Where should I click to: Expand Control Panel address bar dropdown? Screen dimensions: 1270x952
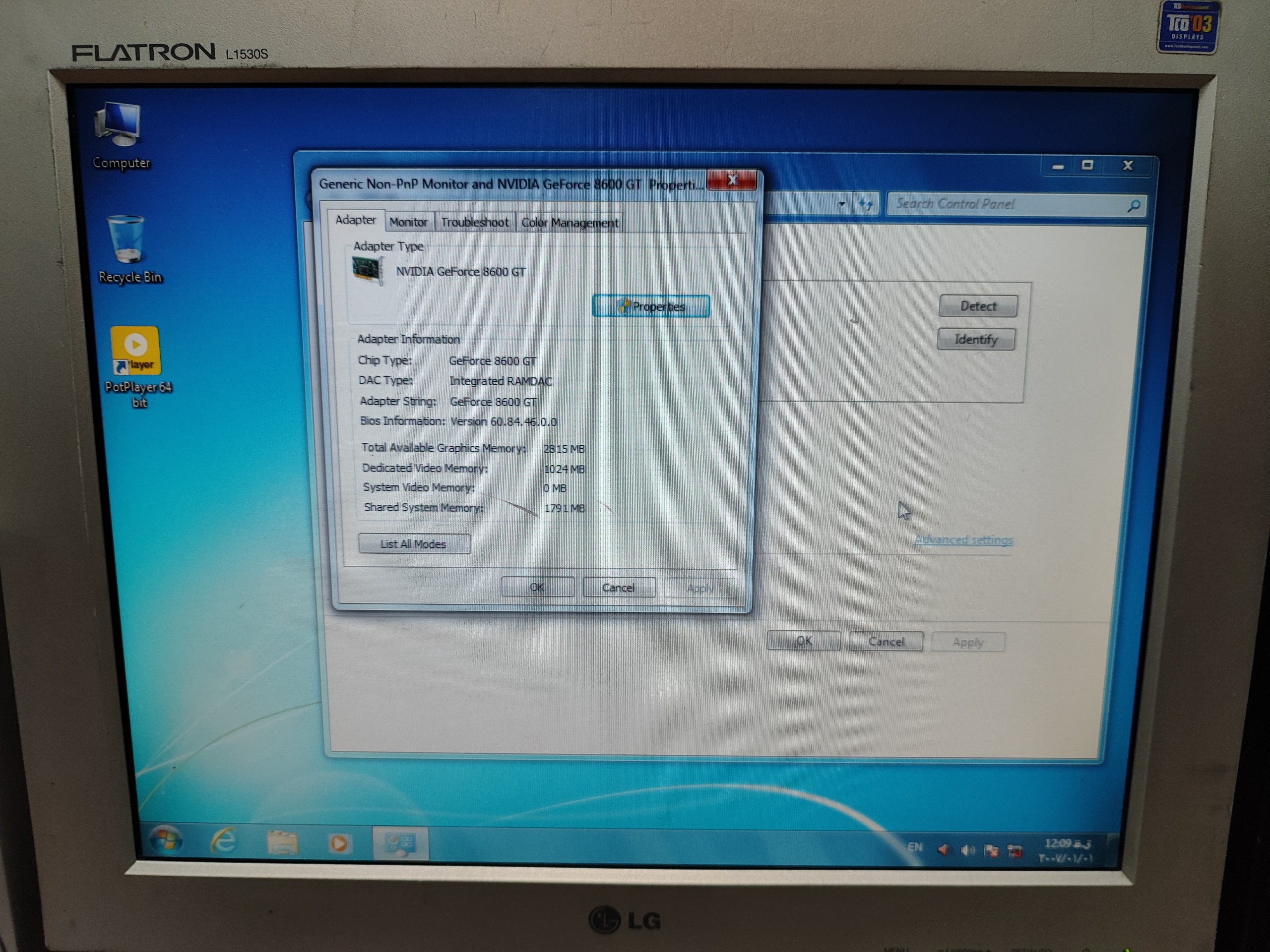pos(842,203)
